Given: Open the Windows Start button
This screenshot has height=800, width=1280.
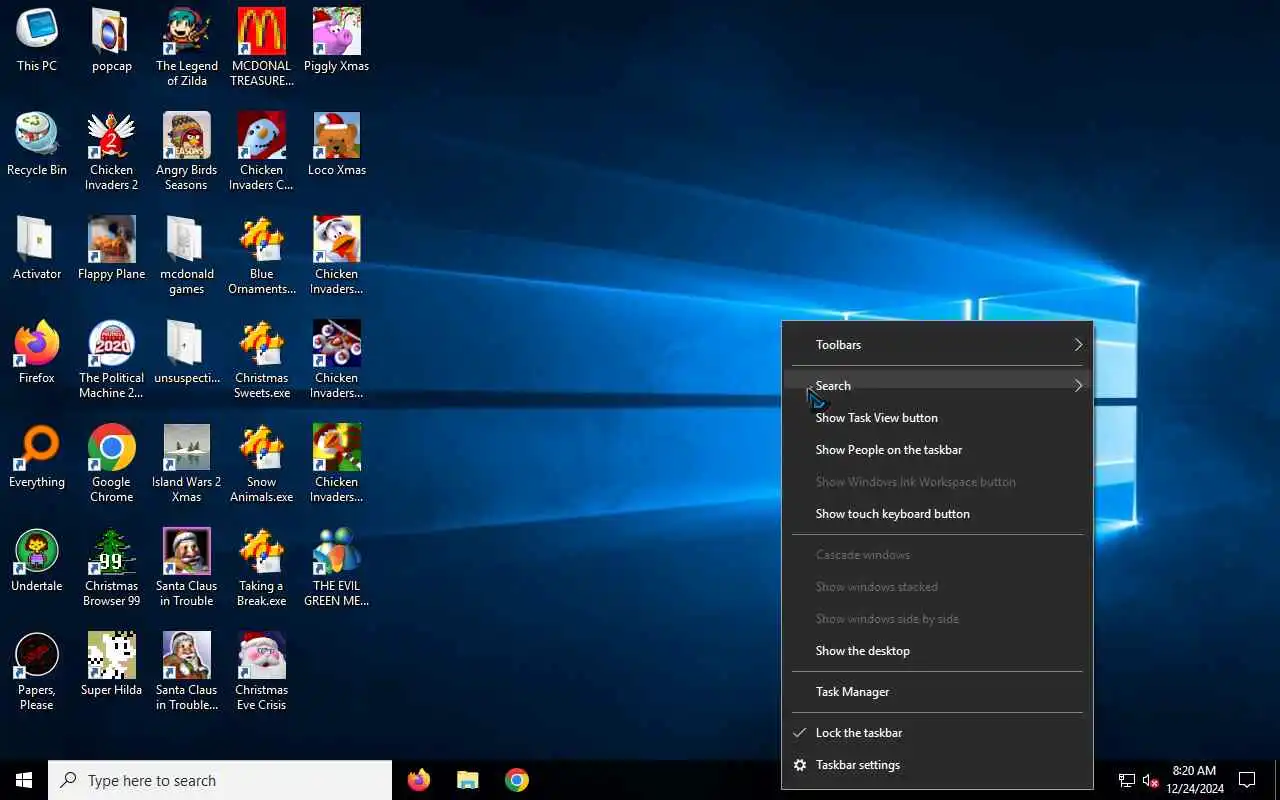Looking at the screenshot, I should (24, 780).
